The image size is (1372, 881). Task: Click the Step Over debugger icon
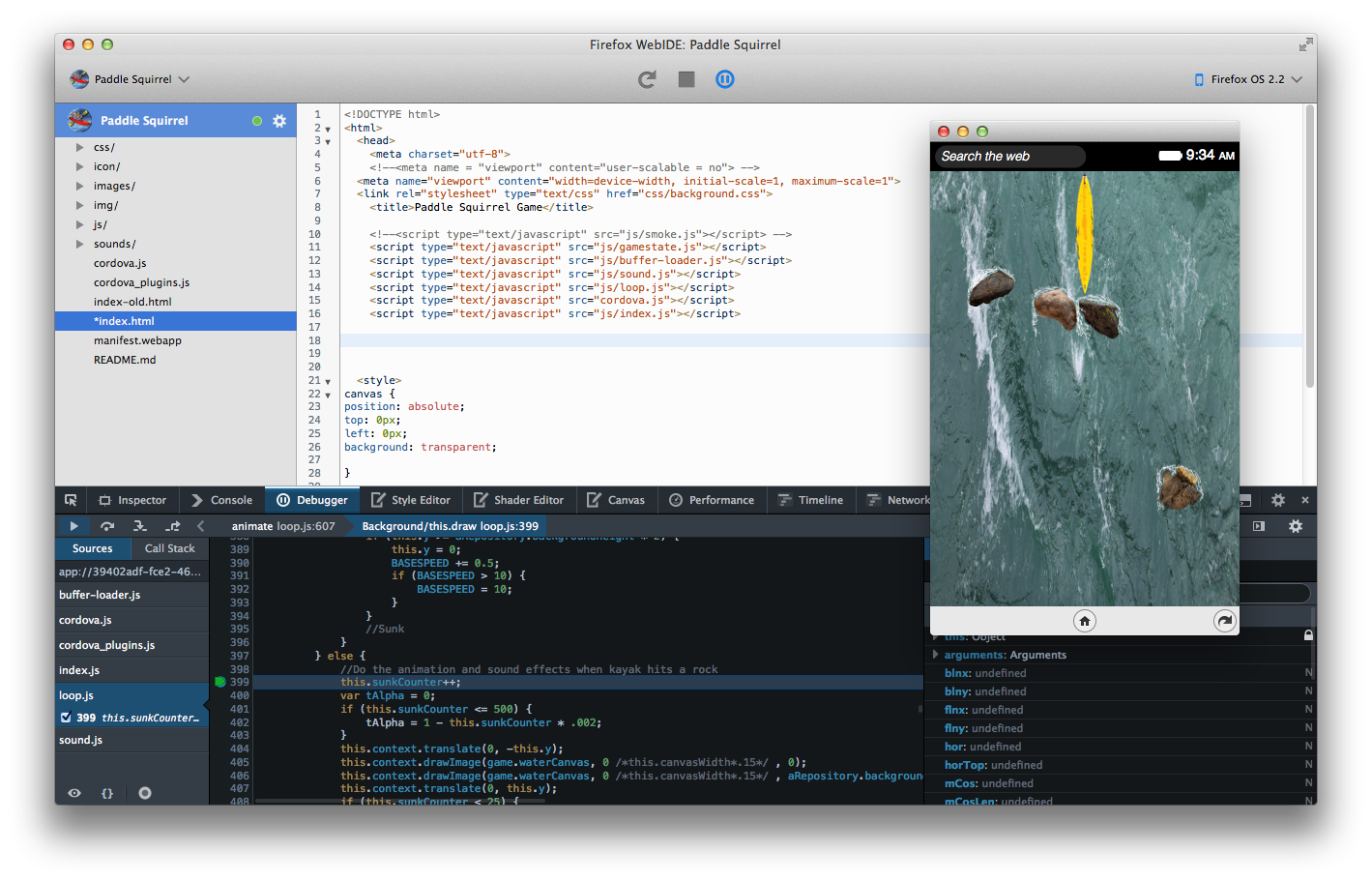point(107,526)
